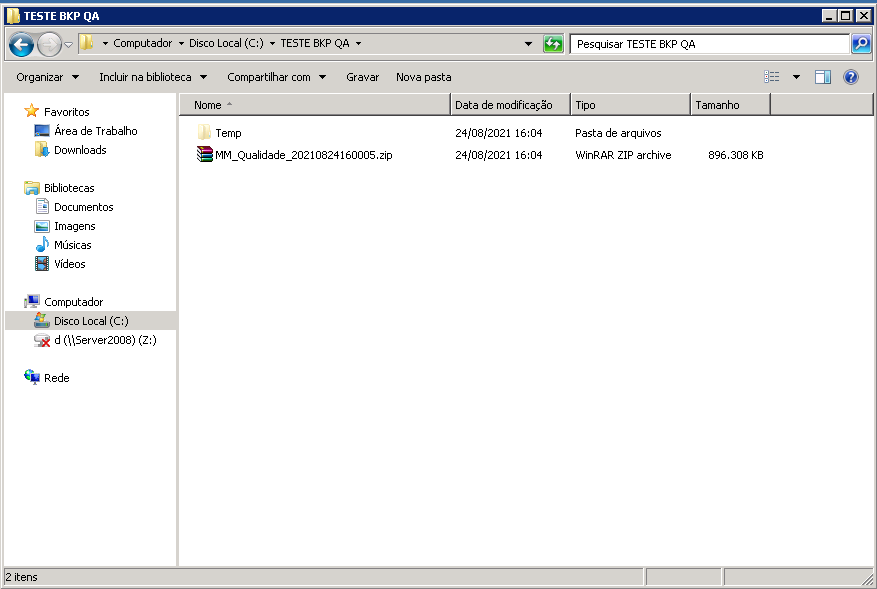Viewport: 877px width, 589px height.
Task: Click Pasta de arquivos type text
Action: tap(618, 133)
